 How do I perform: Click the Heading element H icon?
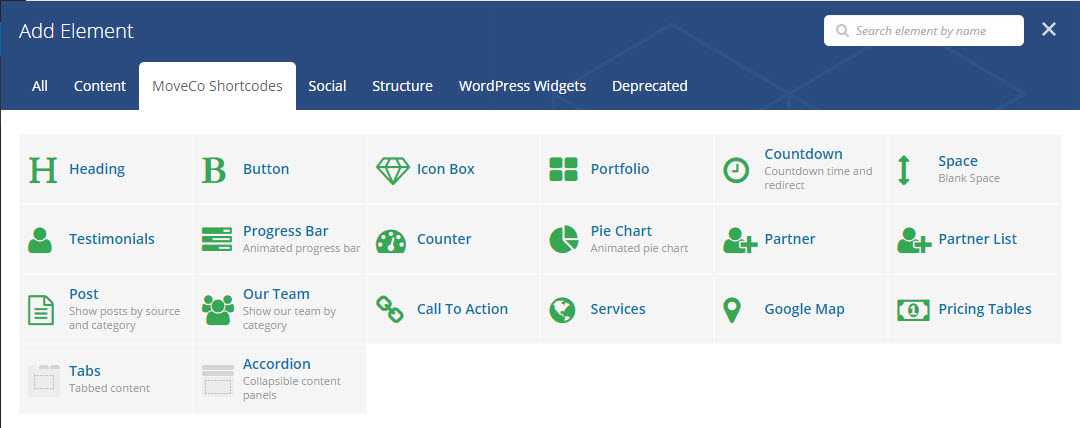click(x=43, y=170)
